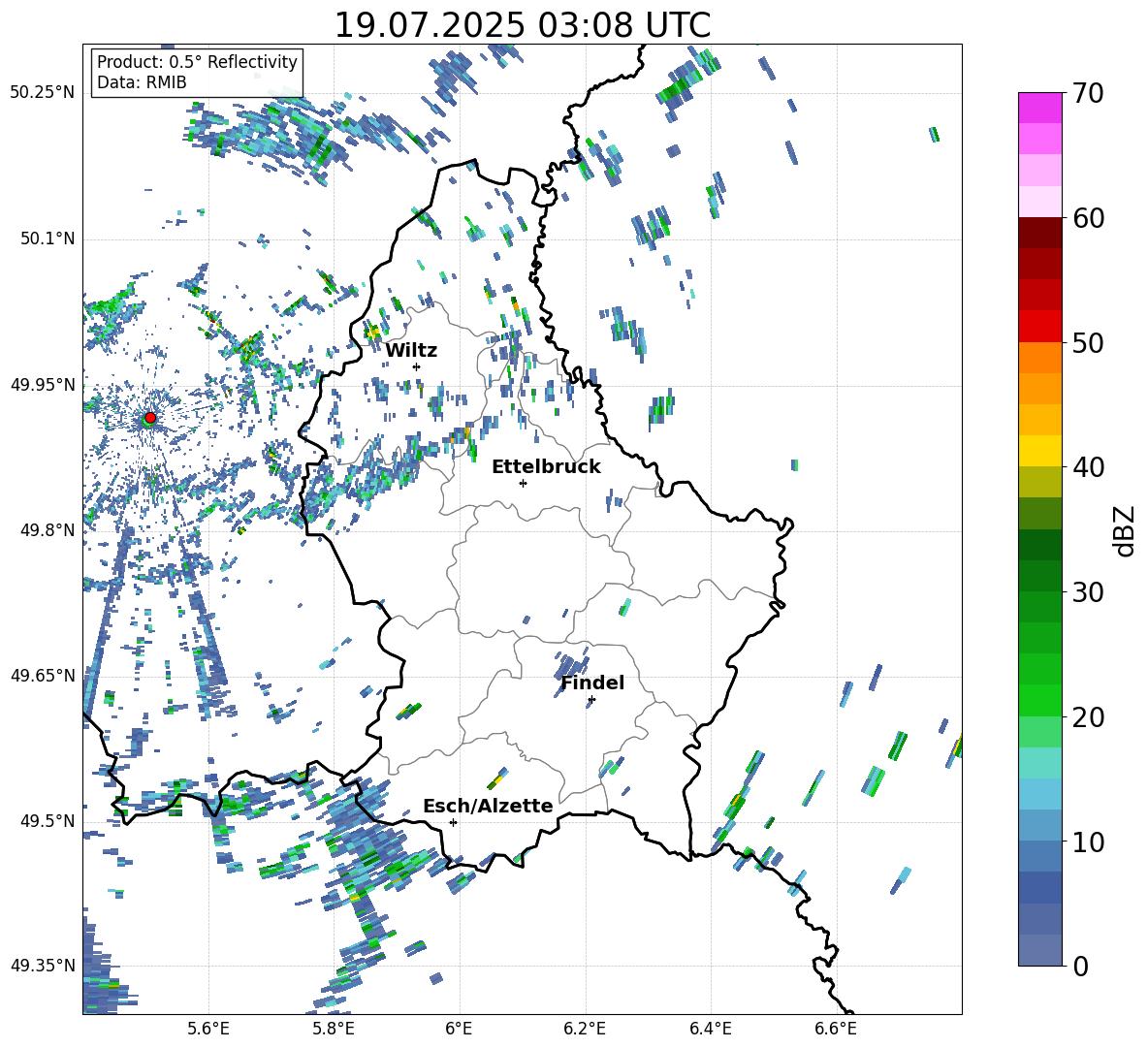Select the Esch/Alzette city label
This screenshot has height=1048, width=1148.
tap(488, 806)
